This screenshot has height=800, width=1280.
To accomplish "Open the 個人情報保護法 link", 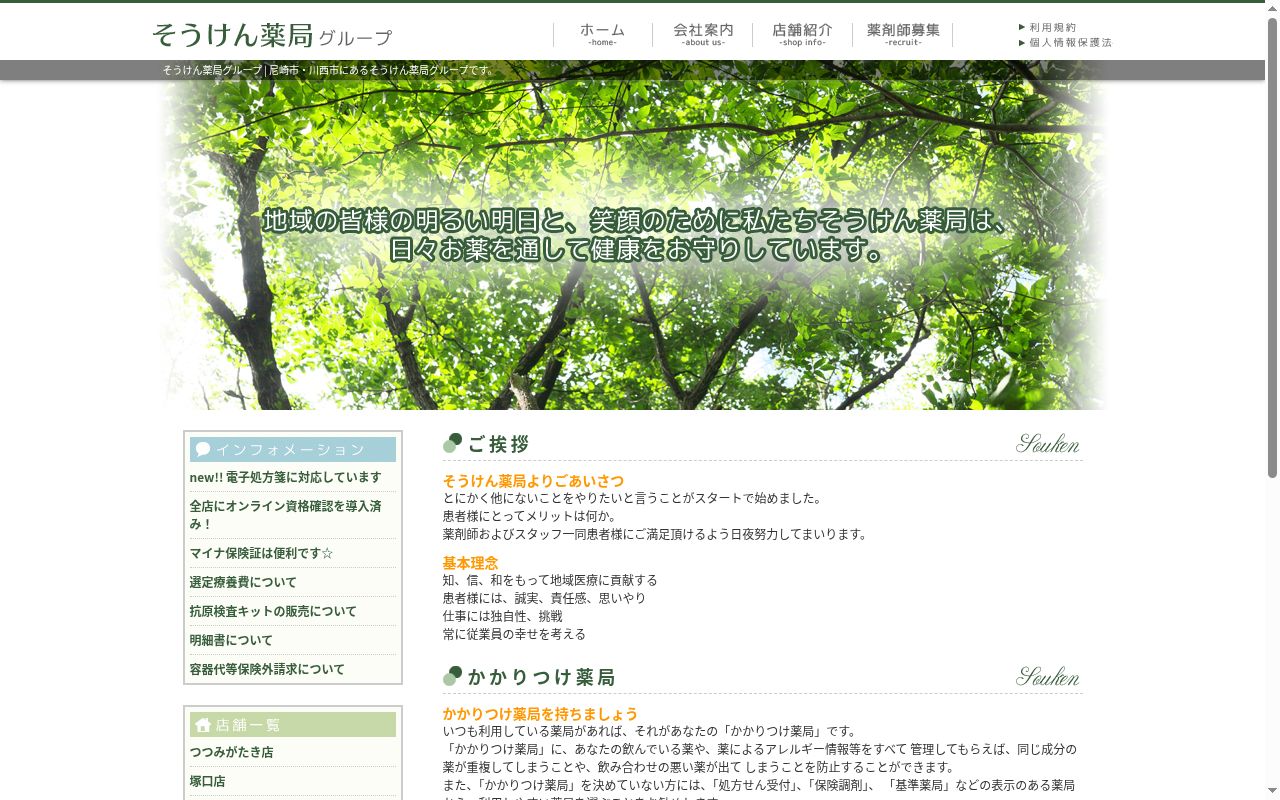I will click(x=1065, y=42).
